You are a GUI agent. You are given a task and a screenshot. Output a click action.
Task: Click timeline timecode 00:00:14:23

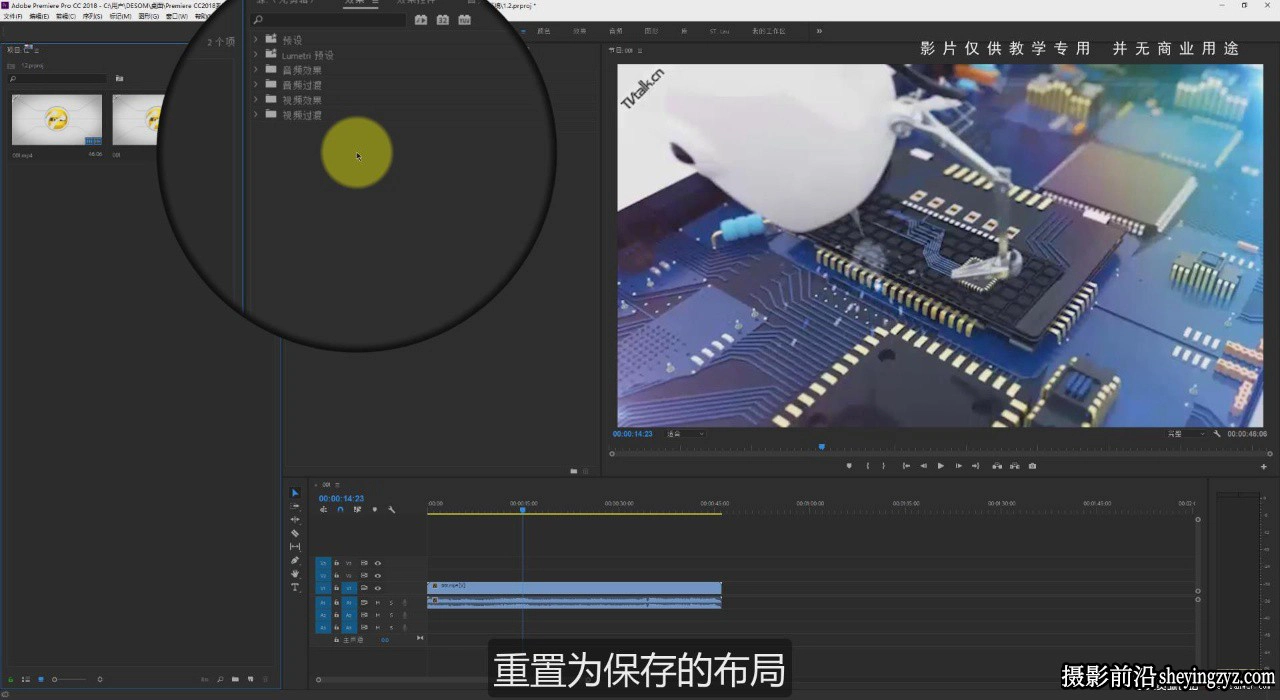[x=341, y=498]
